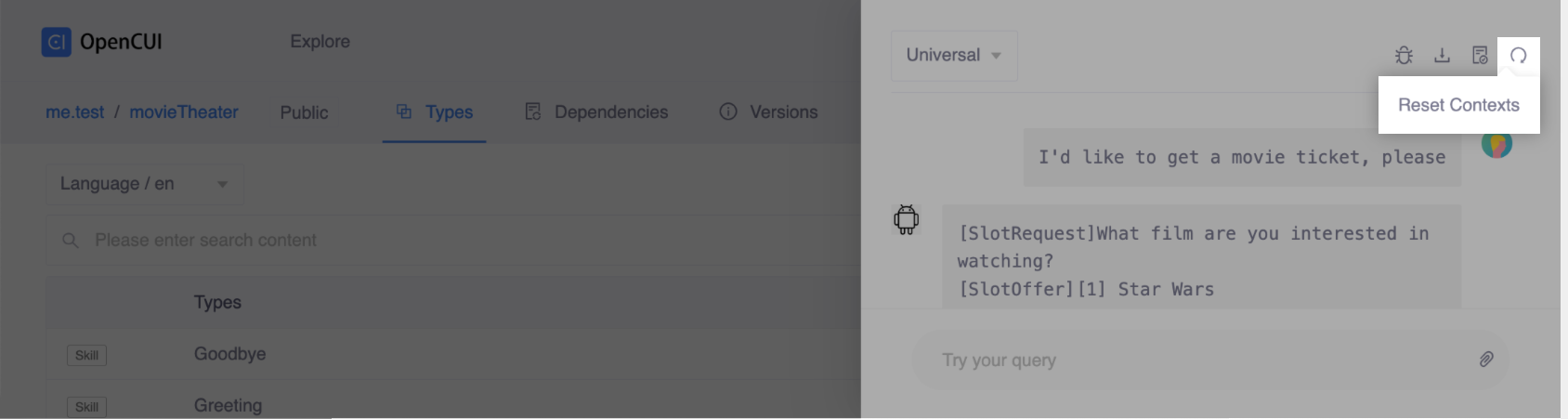
Task: Follow the me.test breadcrumb link
Action: coord(74,112)
